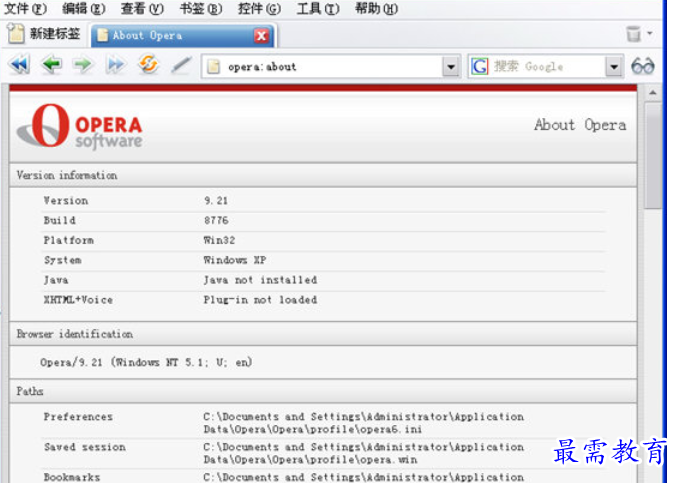675x483 pixels.
Task: Click the Paths section heading
Action: tap(30, 391)
